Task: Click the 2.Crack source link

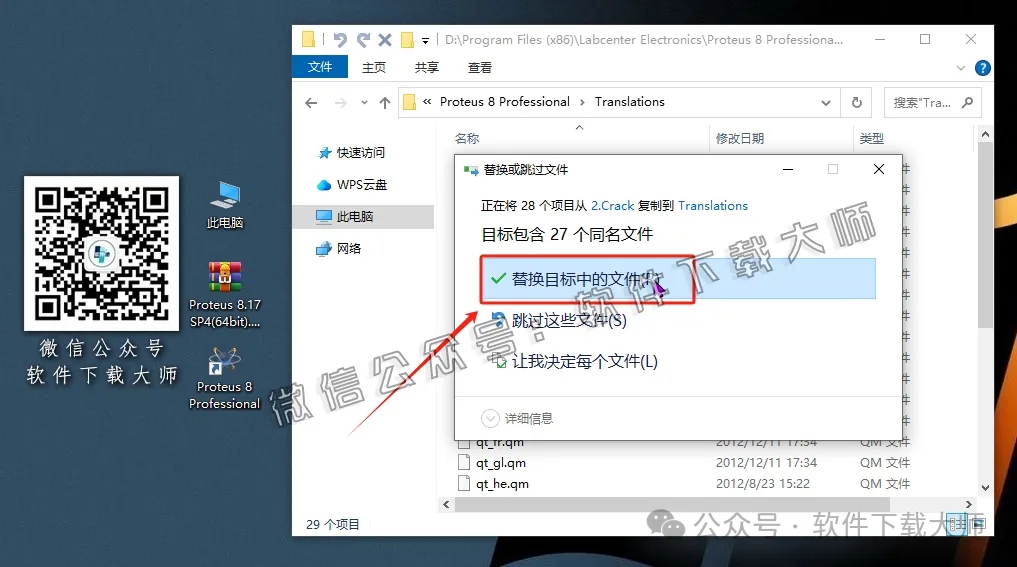Action: (x=612, y=206)
